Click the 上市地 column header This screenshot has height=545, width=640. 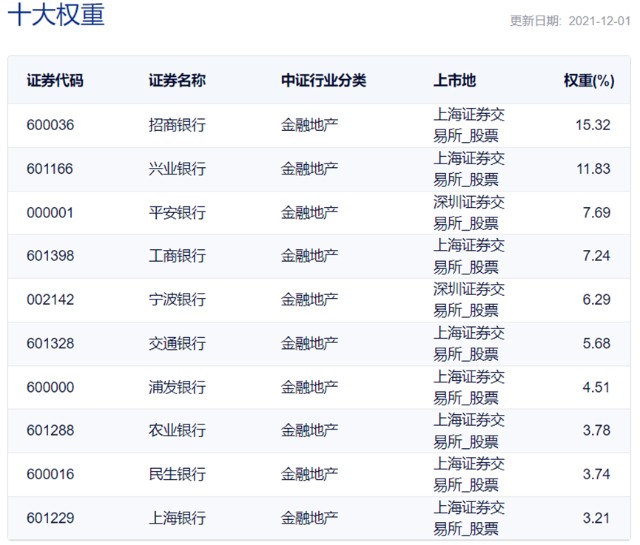point(455,80)
